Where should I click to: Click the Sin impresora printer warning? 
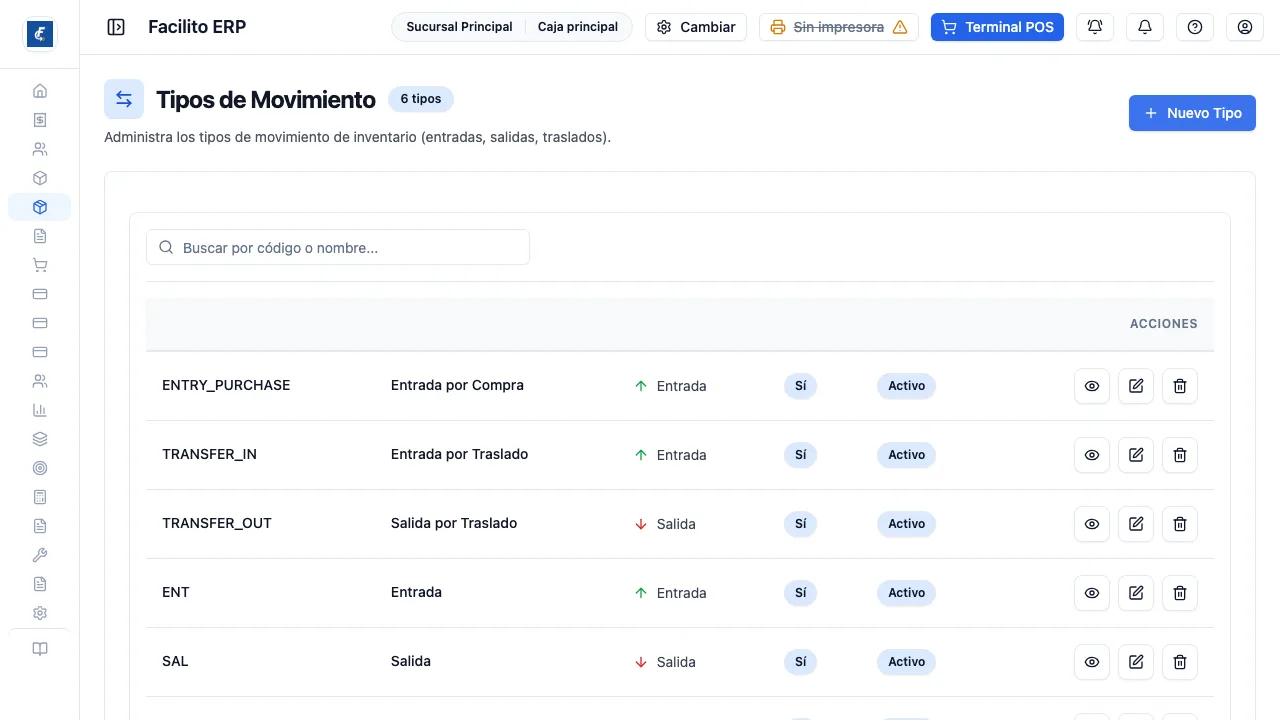839,27
